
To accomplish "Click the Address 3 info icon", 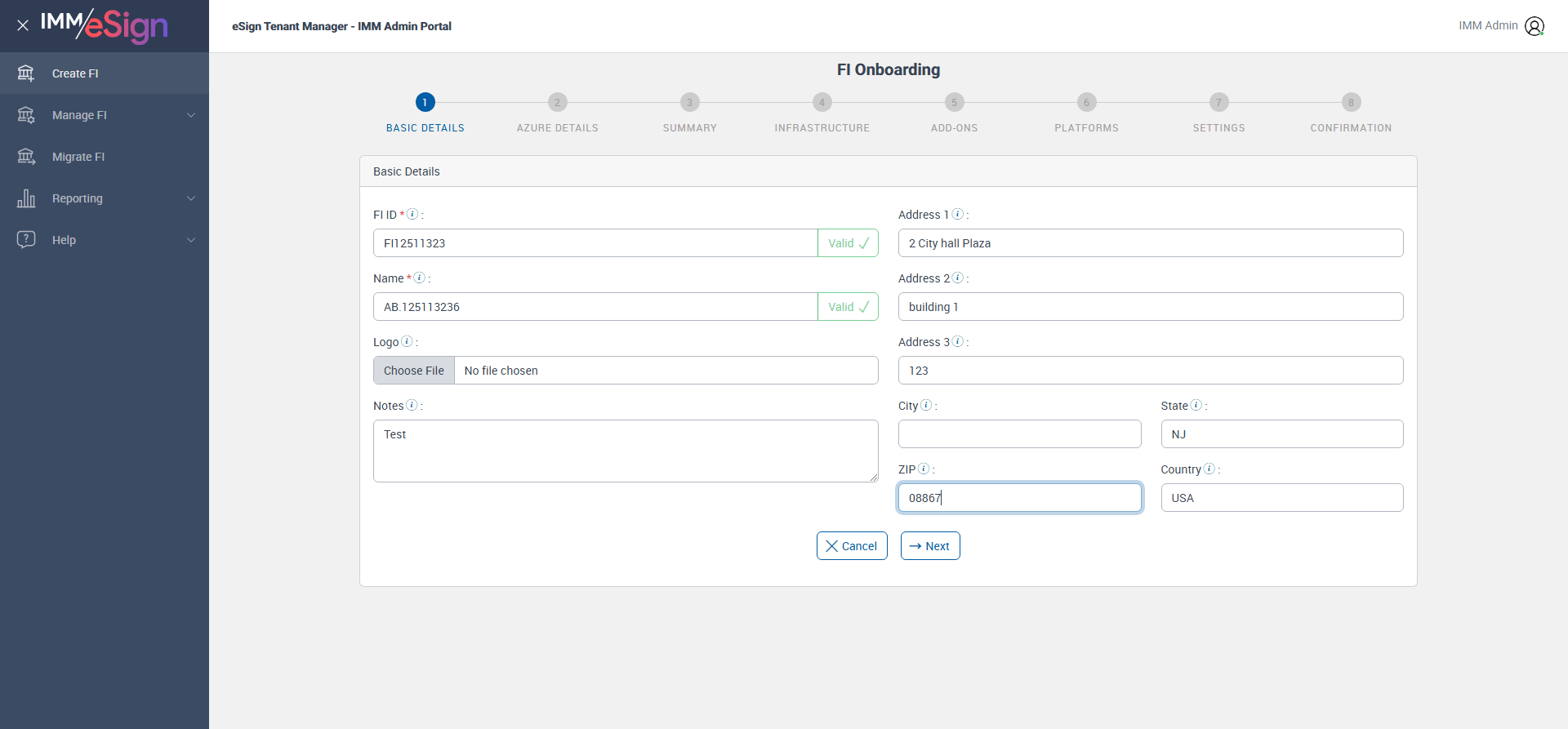I will pos(958,341).
